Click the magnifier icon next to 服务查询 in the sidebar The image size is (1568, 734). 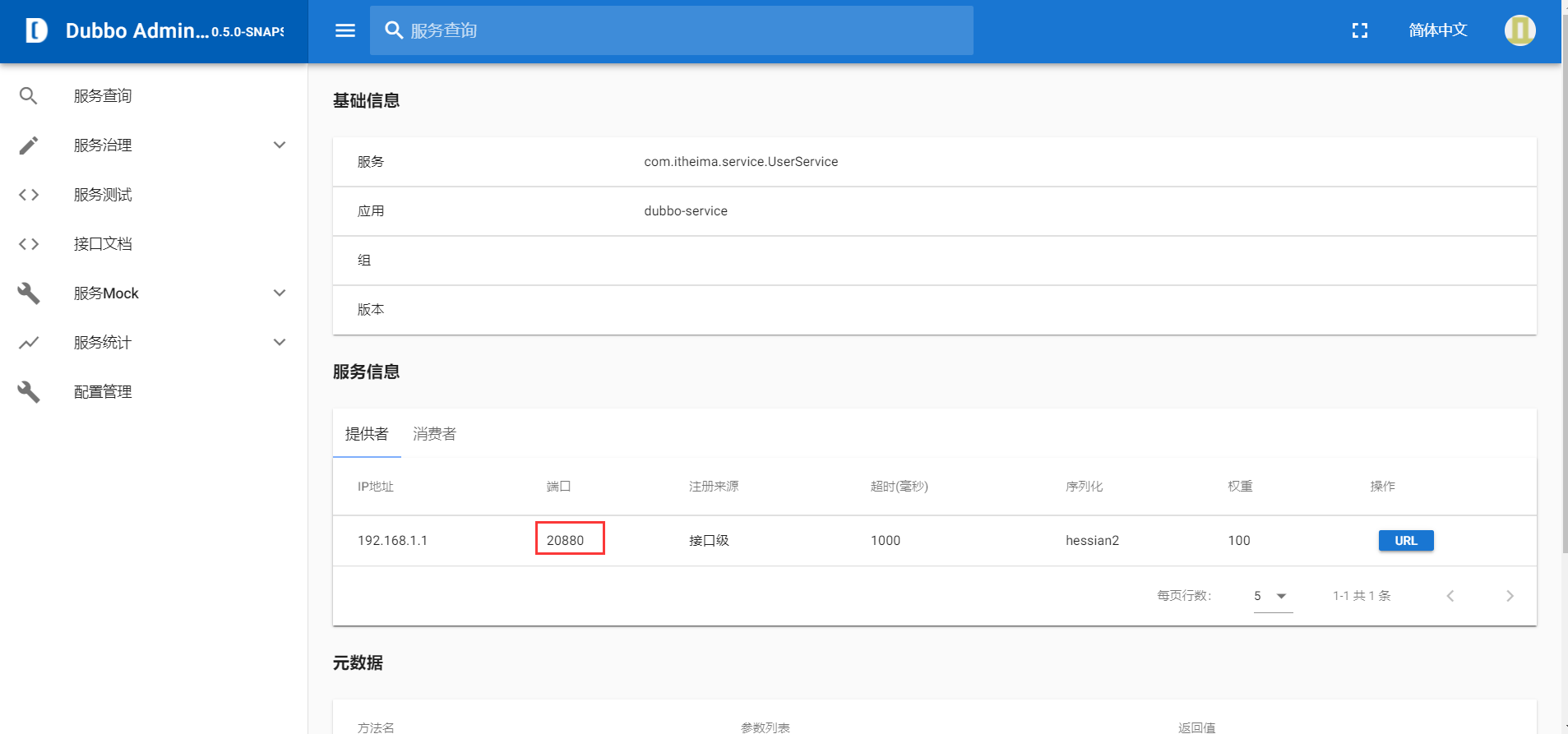pyautogui.click(x=29, y=96)
